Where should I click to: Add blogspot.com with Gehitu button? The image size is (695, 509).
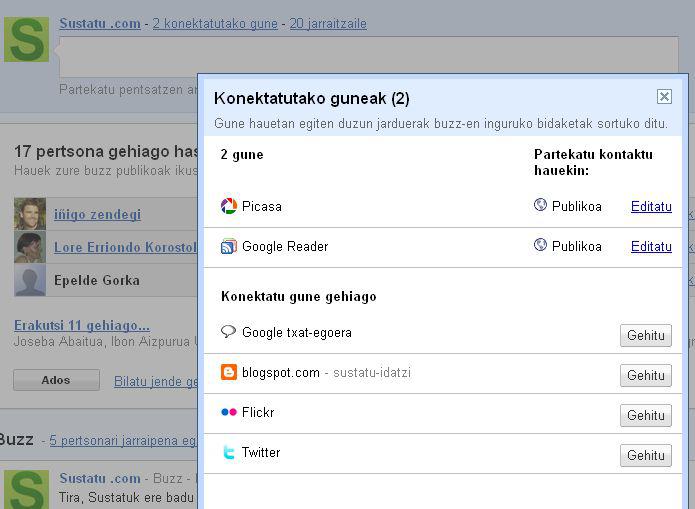(x=645, y=375)
